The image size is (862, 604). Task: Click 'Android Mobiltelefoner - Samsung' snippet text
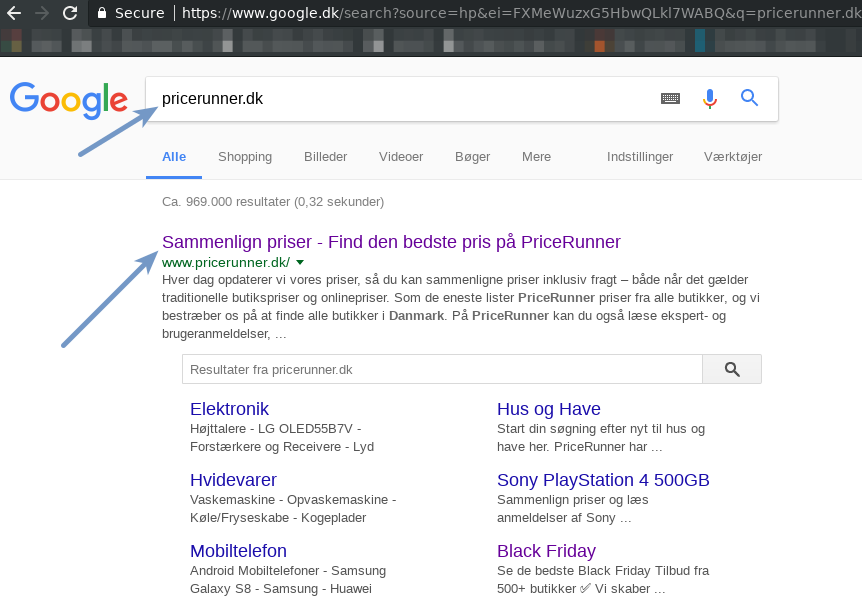288,570
